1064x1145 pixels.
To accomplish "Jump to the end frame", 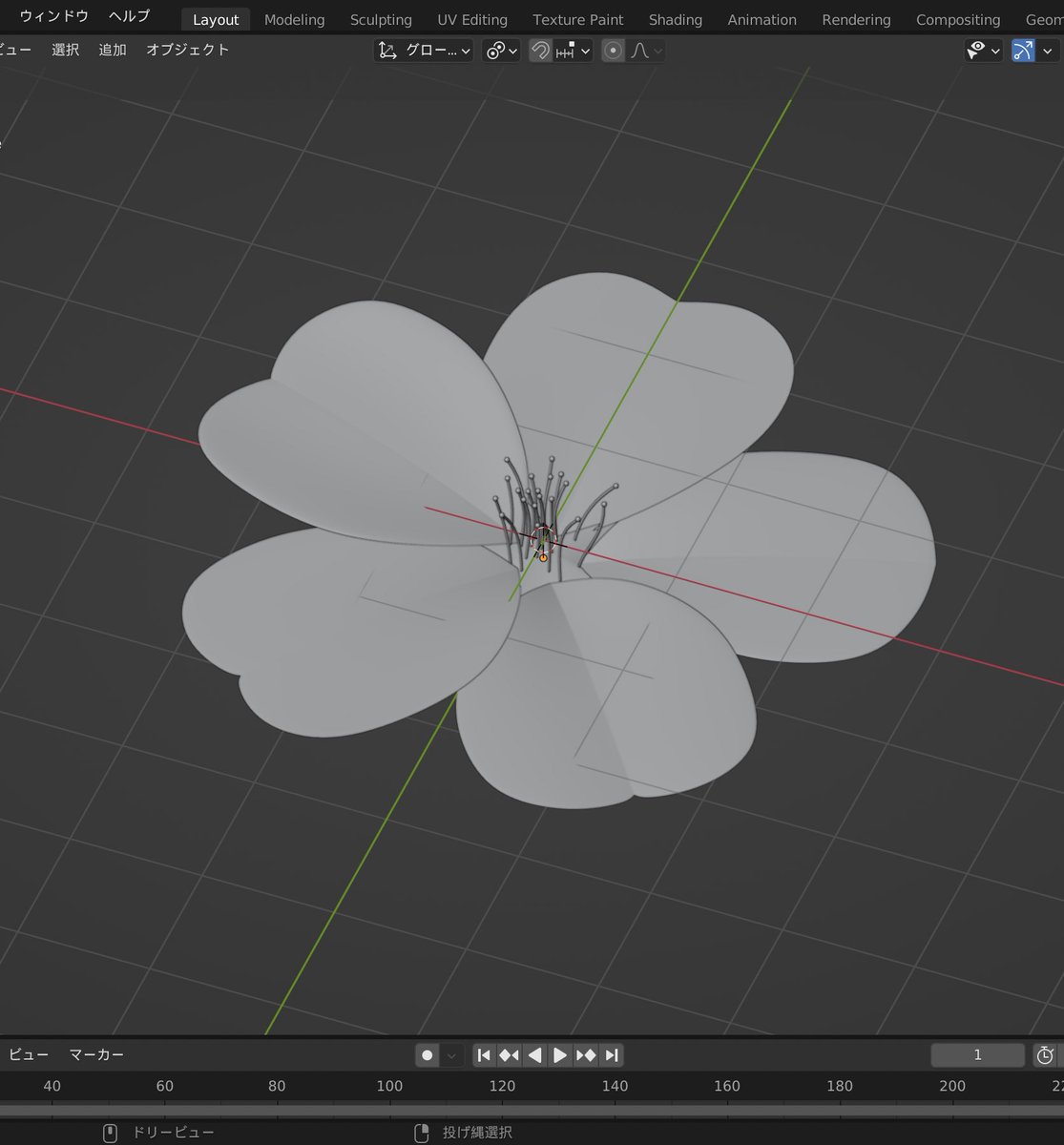I will tap(612, 1055).
